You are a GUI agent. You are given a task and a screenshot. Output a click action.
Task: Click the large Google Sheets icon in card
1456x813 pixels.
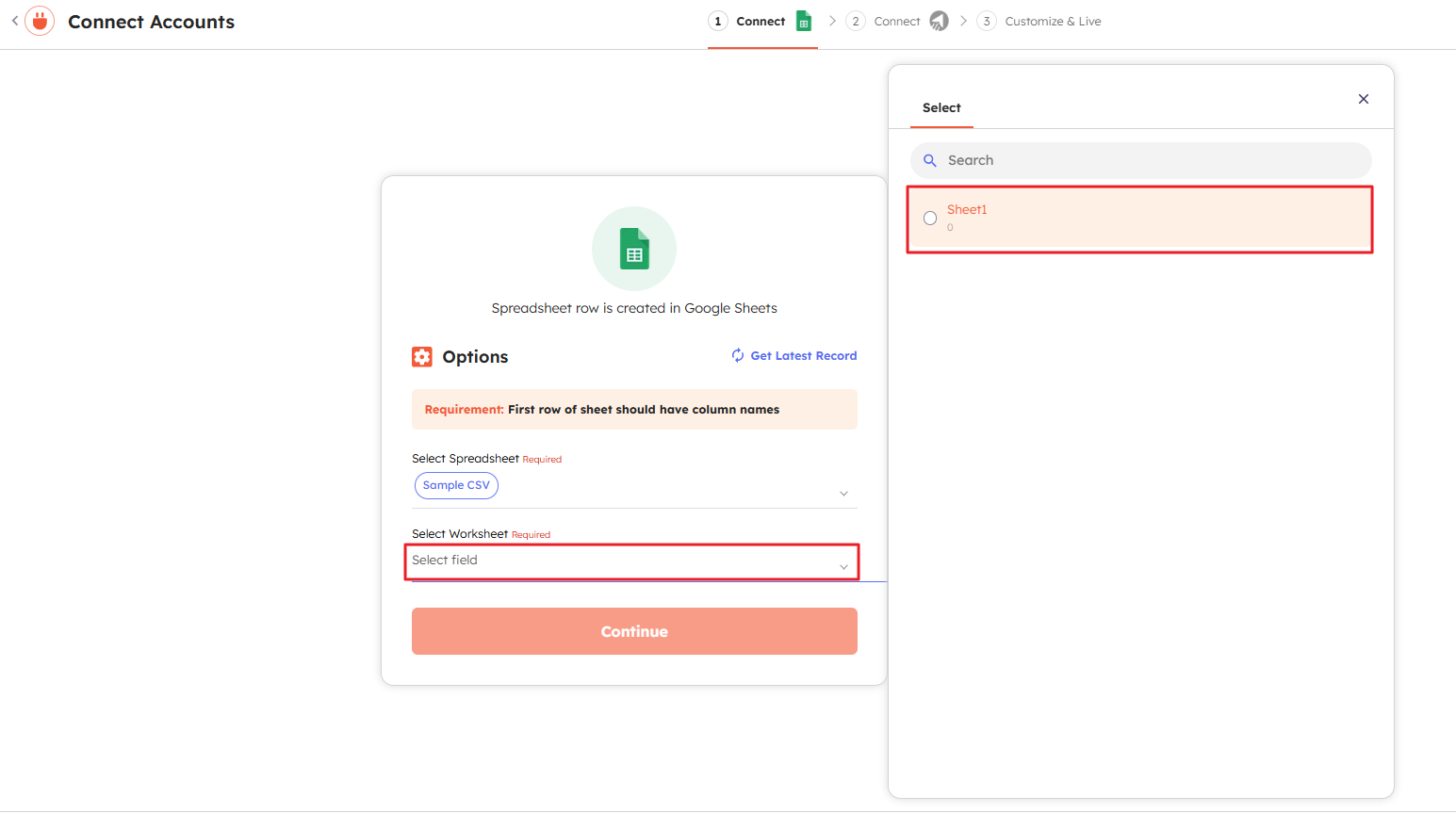click(x=634, y=249)
